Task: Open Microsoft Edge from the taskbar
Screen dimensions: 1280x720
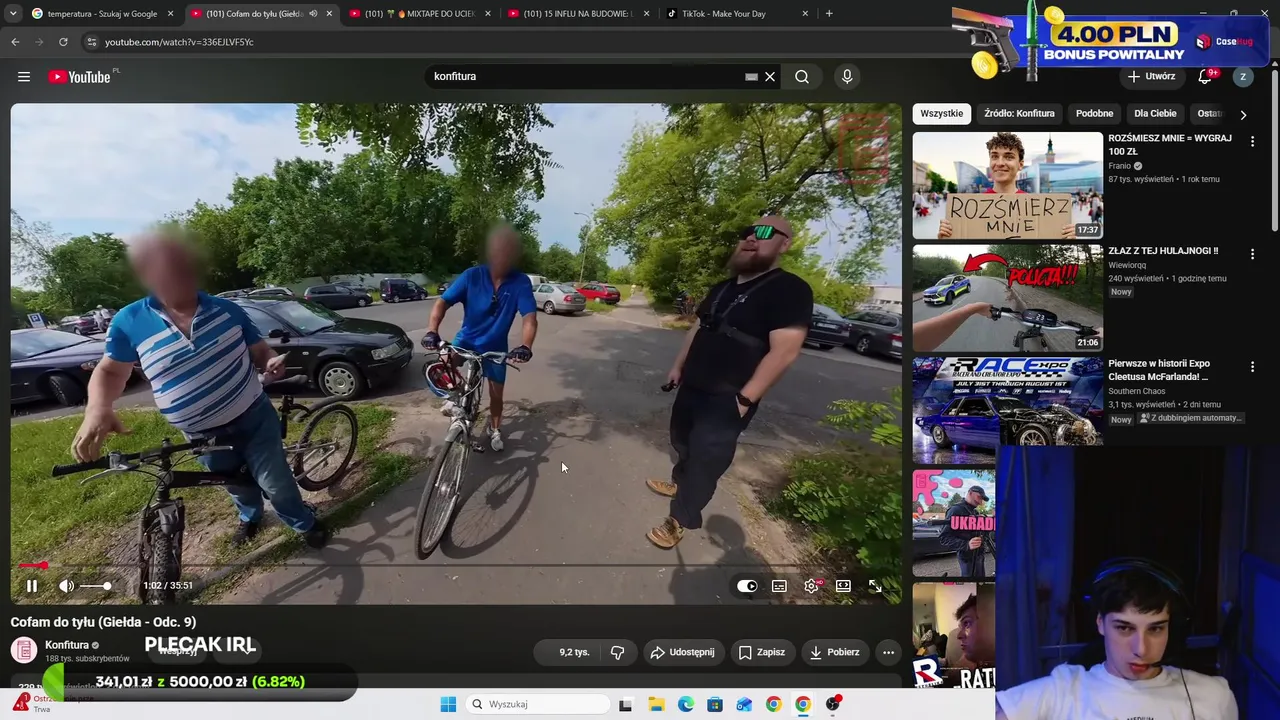Action: pos(686,704)
